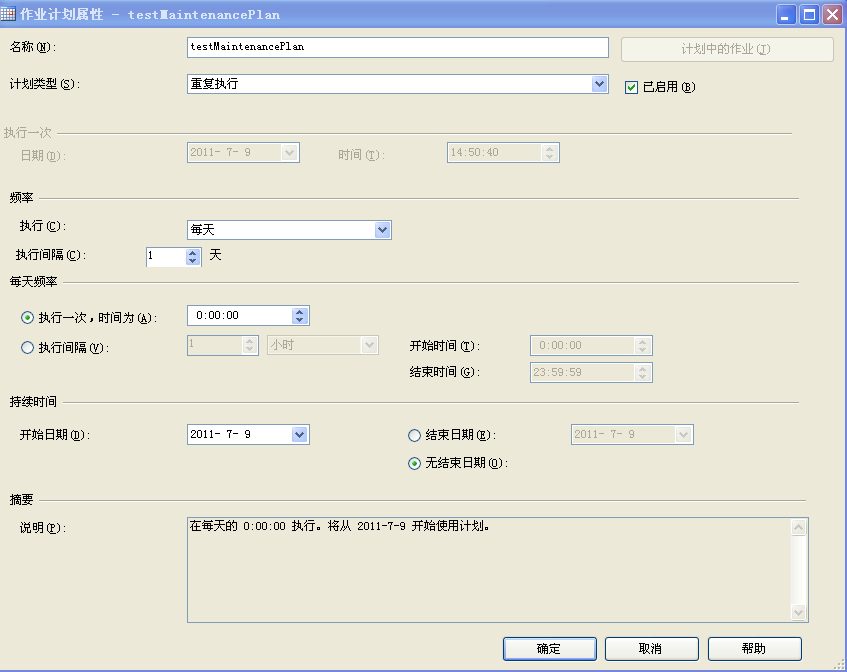Select the 执行间隔(V) radio button
This screenshot has width=847, height=672.
[x=27, y=347]
